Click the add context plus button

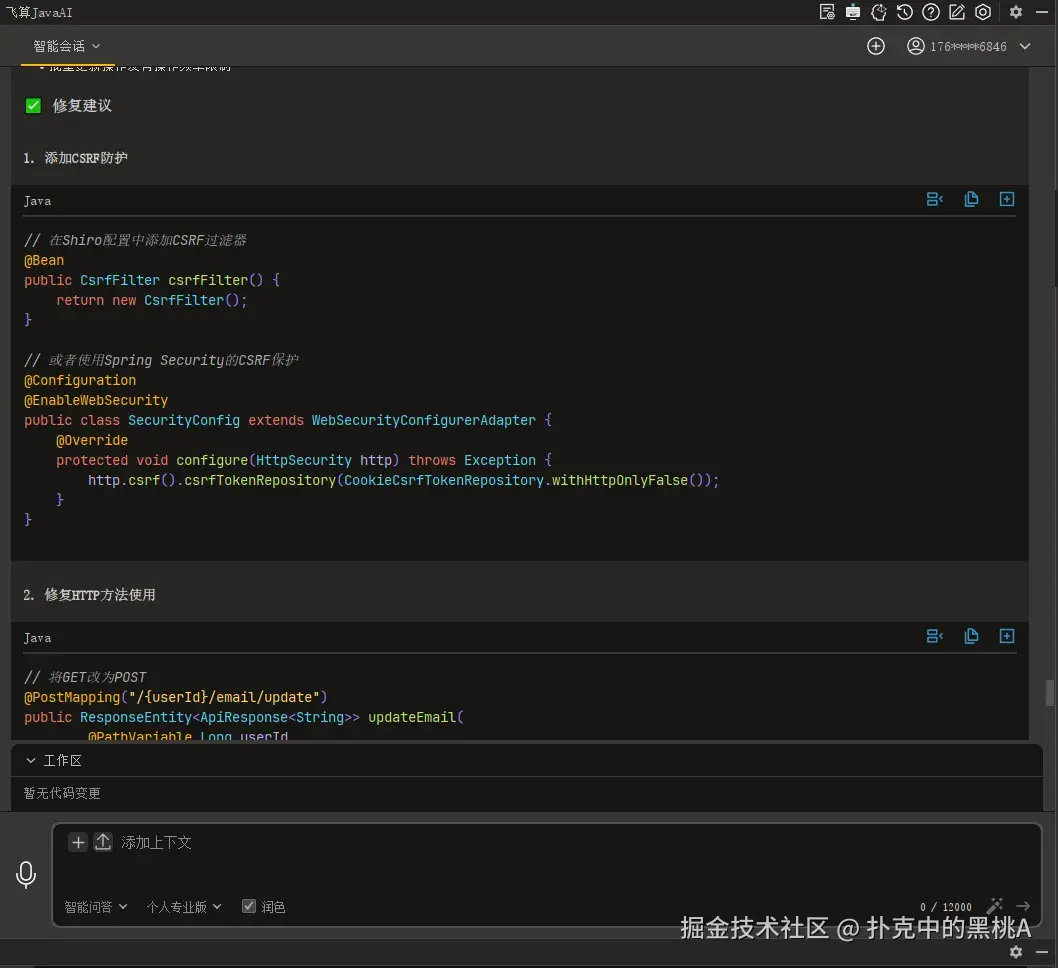click(78, 842)
